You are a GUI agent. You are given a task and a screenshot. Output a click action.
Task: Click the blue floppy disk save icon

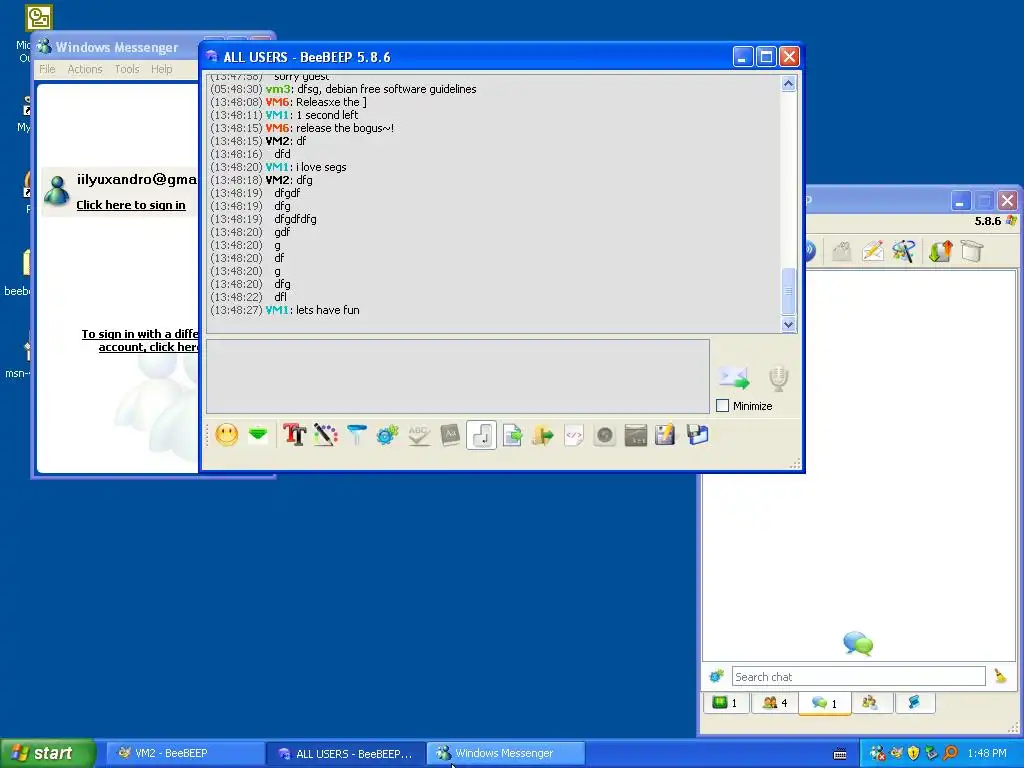pyautogui.click(x=697, y=435)
